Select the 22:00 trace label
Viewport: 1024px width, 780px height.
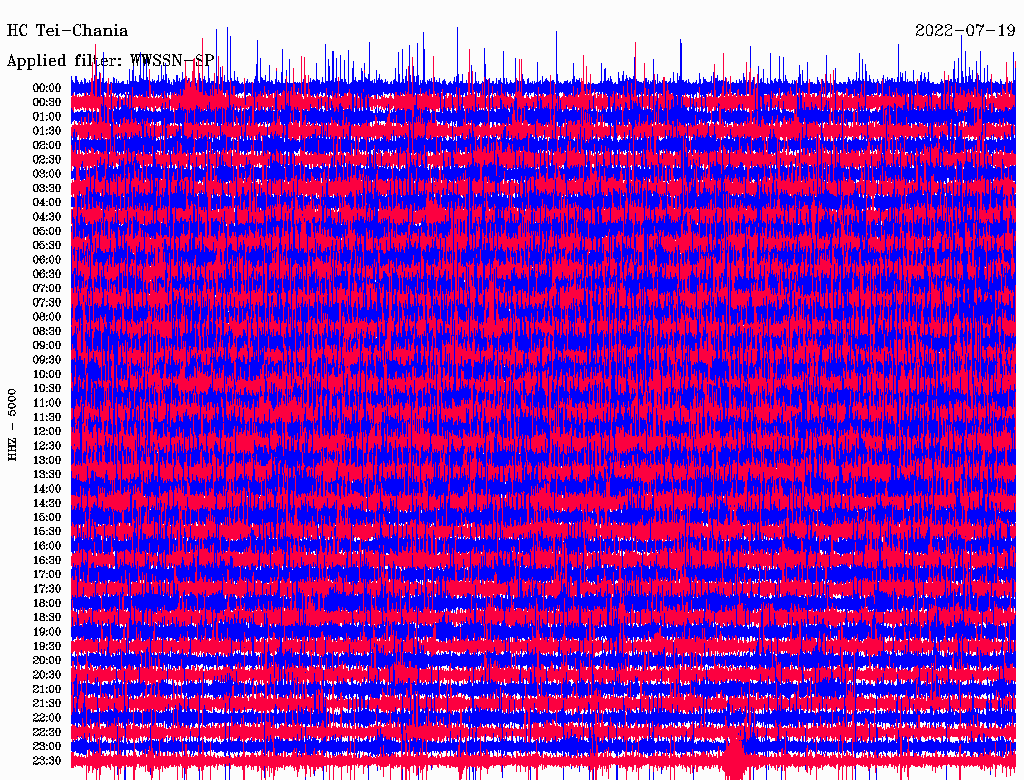click(x=47, y=717)
